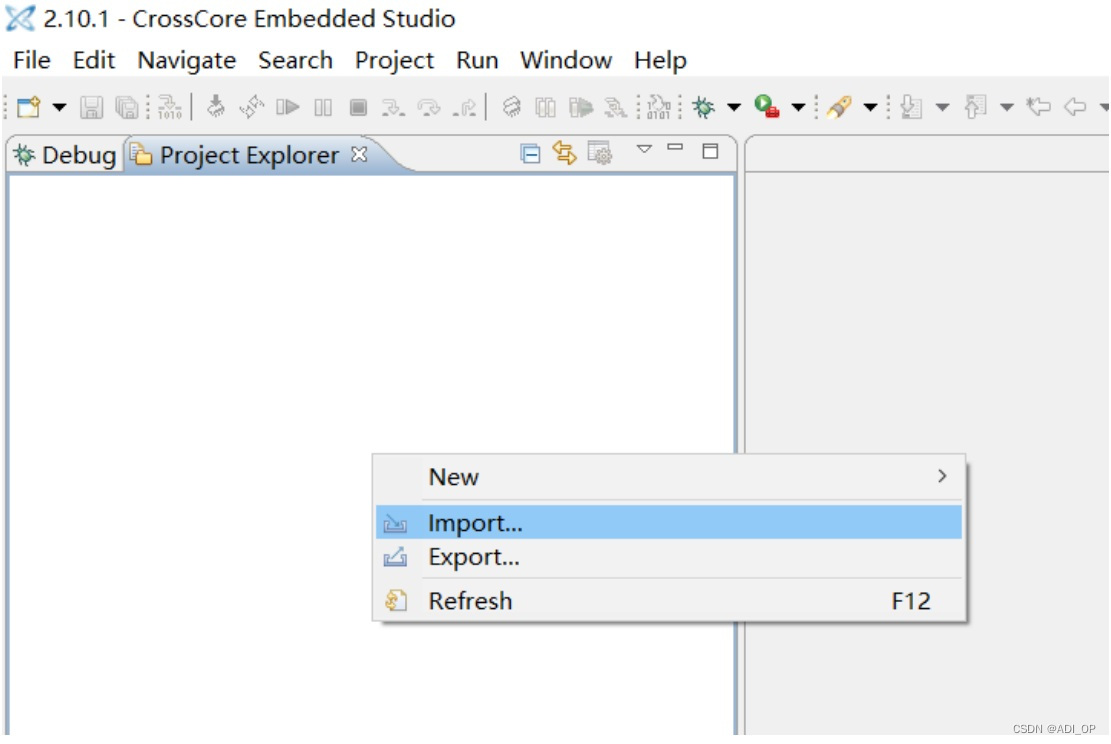Viewport: 1111px width, 744px height.
Task: Open the Next Annotation dropdown arrow
Action: (x=942, y=108)
